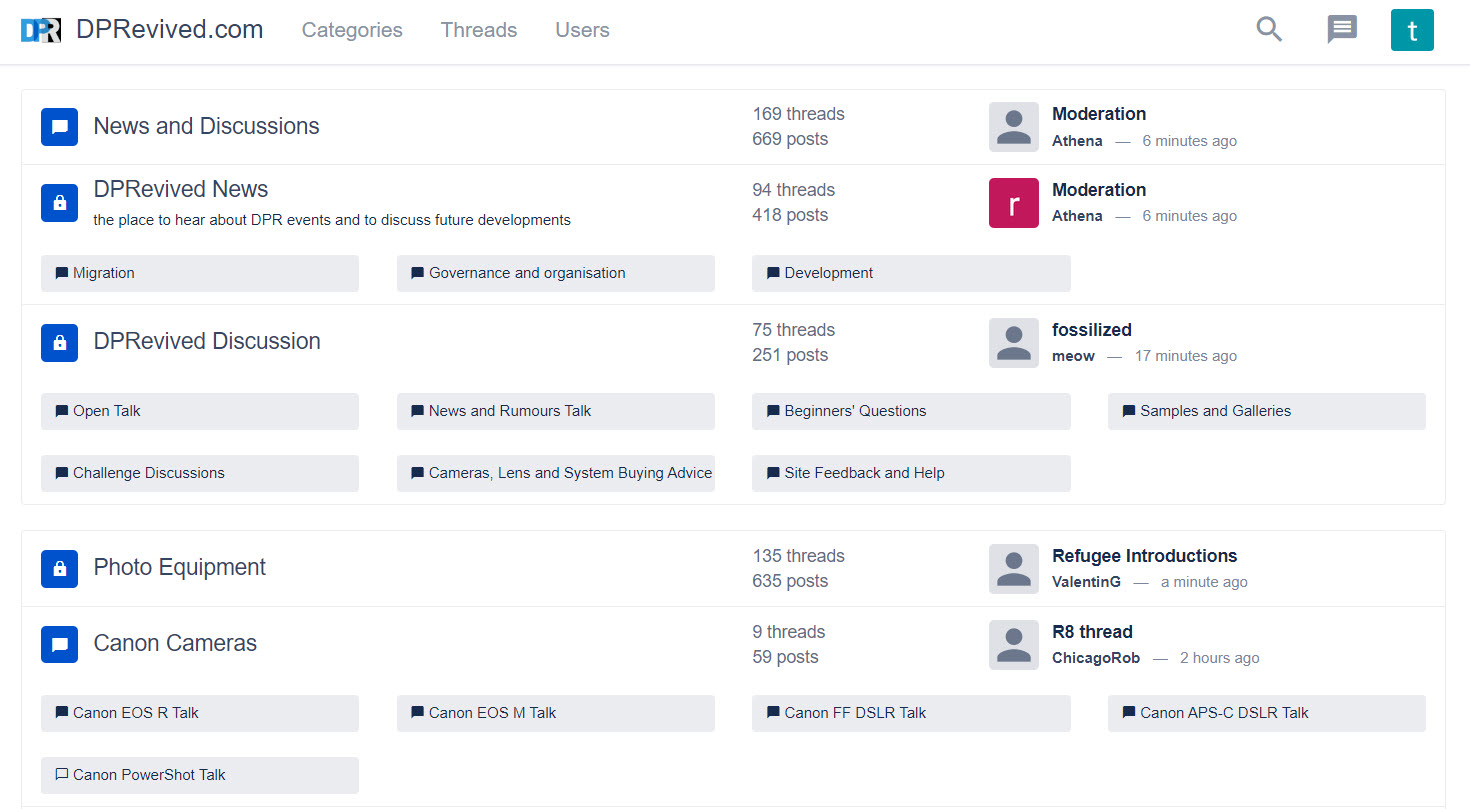This screenshot has width=1470, height=809.
Task: Open Canon Cameras forum
Action: click(175, 643)
